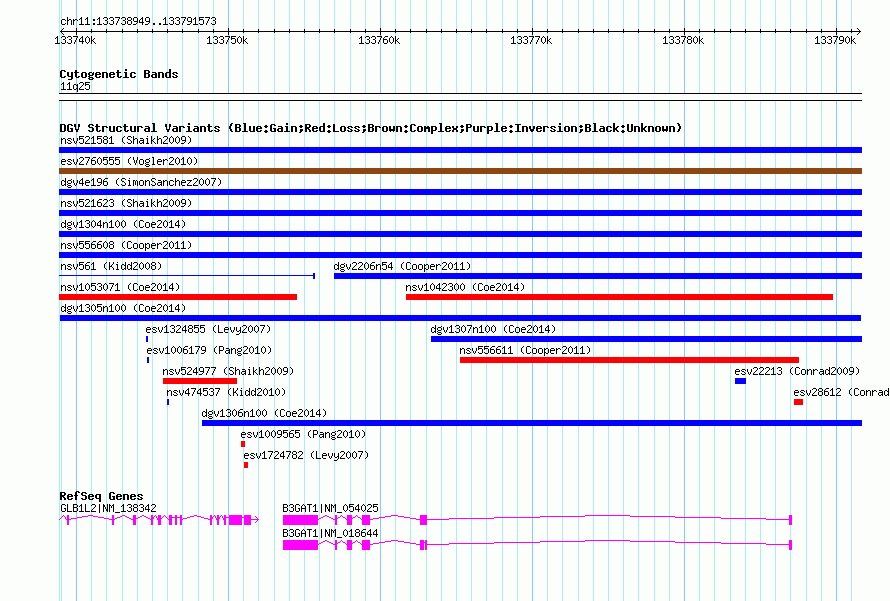
Task: Click the nsv1042300 (Coe2014) red bar
Action: [x=619, y=297]
